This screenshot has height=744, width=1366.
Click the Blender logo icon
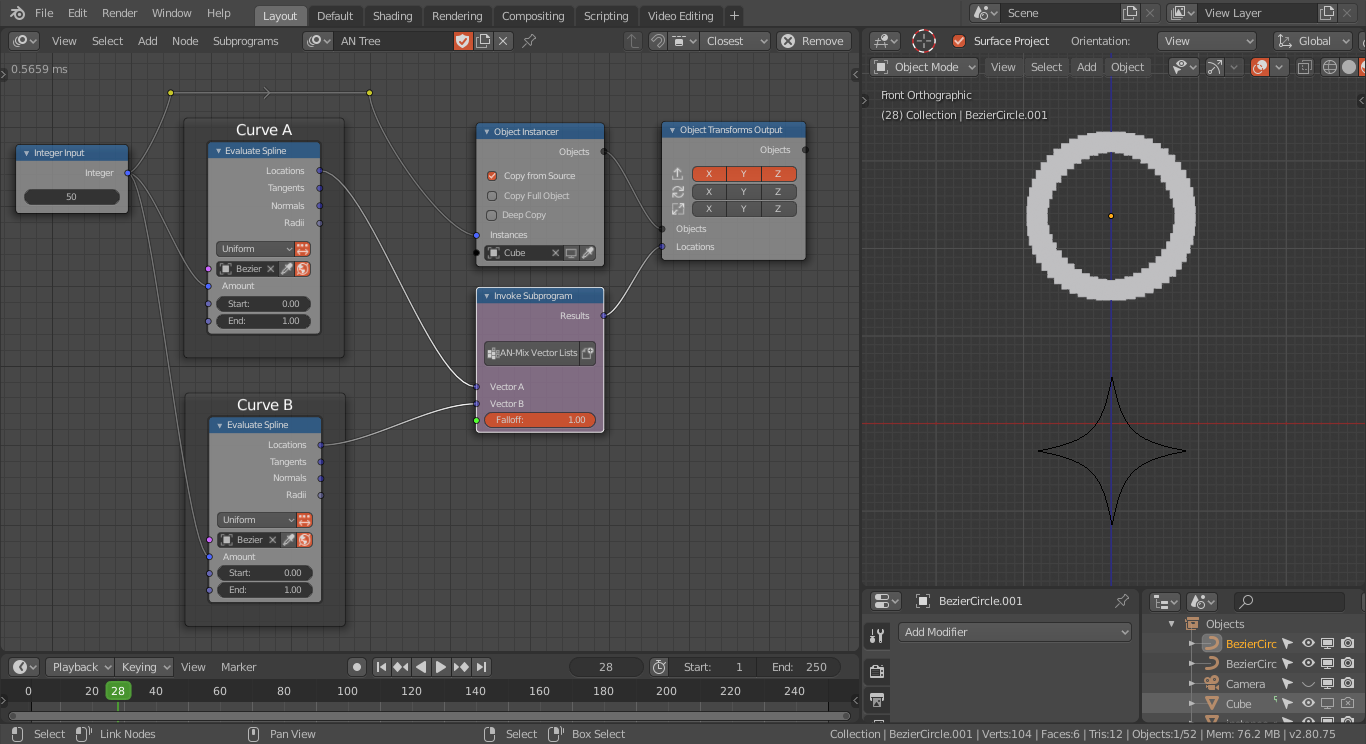[x=17, y=14]
